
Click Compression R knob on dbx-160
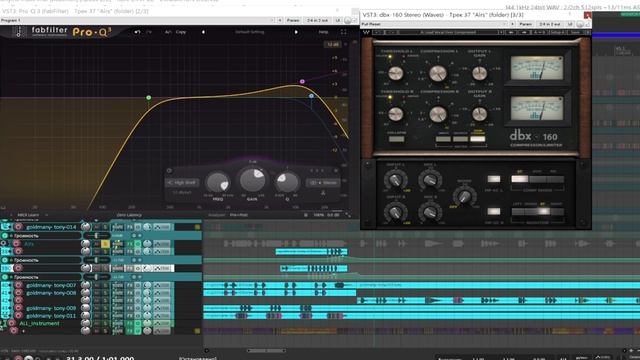[438, 114]
